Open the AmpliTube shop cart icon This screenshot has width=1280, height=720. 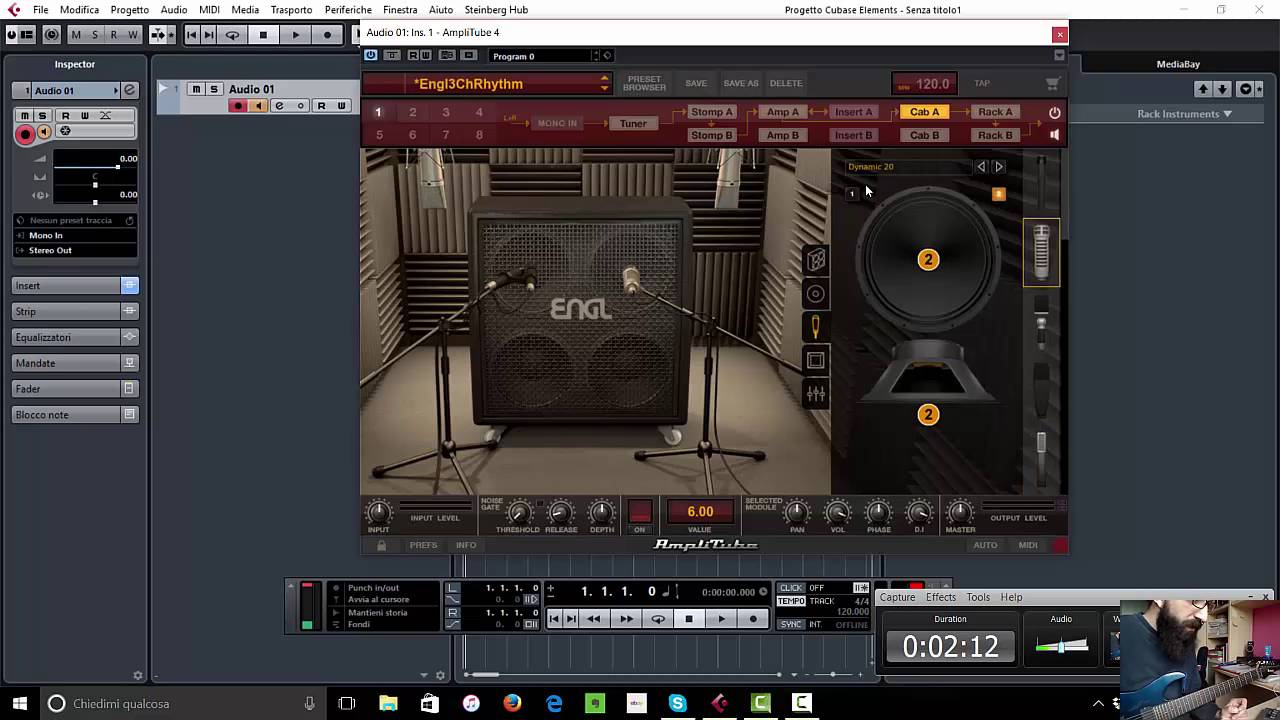pos(1052,84)
